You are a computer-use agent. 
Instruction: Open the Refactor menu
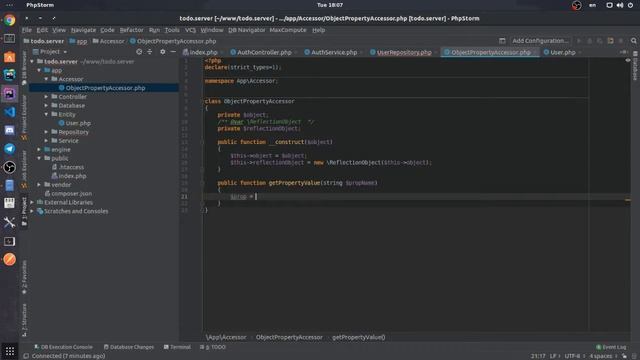pos(131,30)
